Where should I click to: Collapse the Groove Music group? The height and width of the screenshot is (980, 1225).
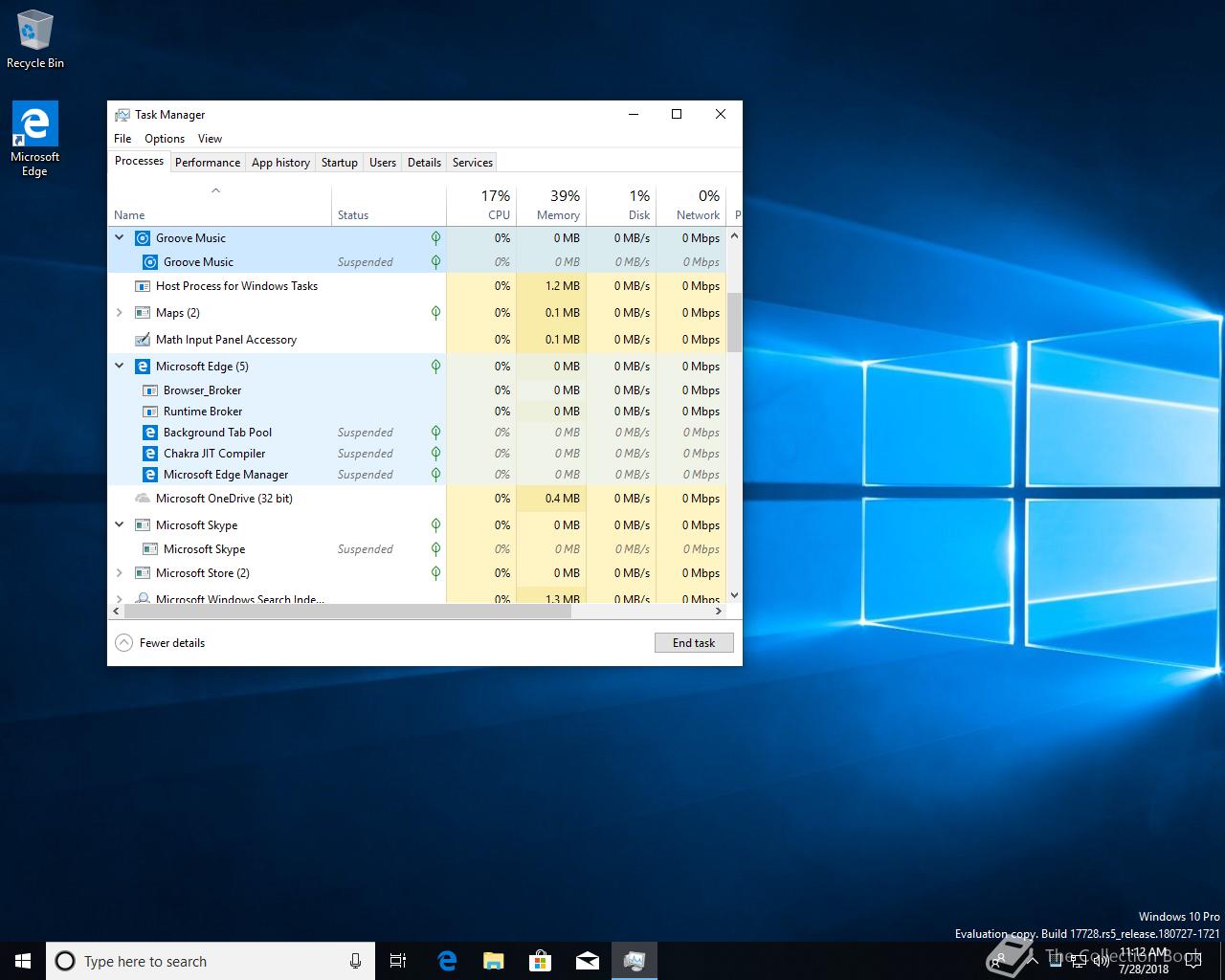pos(120,238)
